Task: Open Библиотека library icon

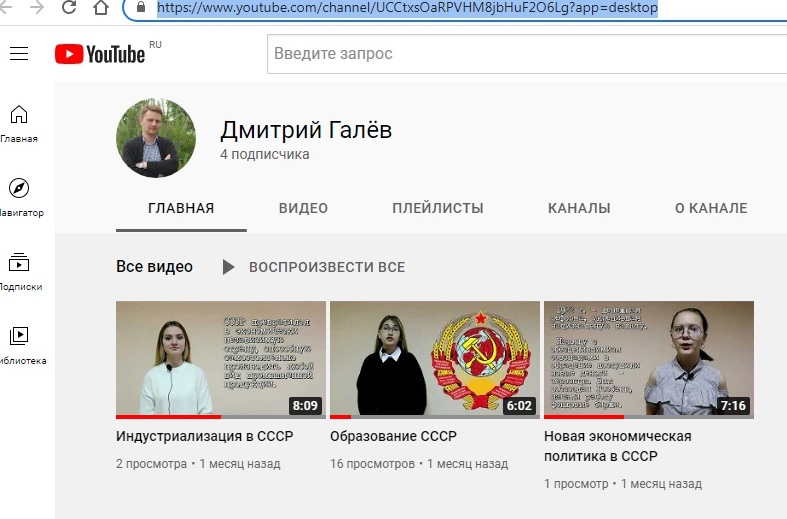Action: [18, 336]
